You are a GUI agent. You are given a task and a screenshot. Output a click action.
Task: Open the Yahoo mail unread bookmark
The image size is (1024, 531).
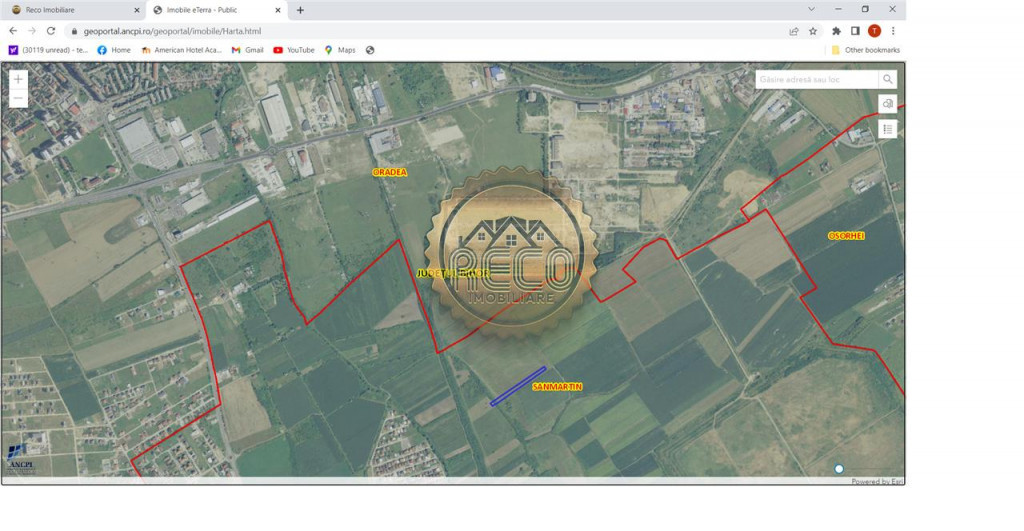click(x=48, y=50)
